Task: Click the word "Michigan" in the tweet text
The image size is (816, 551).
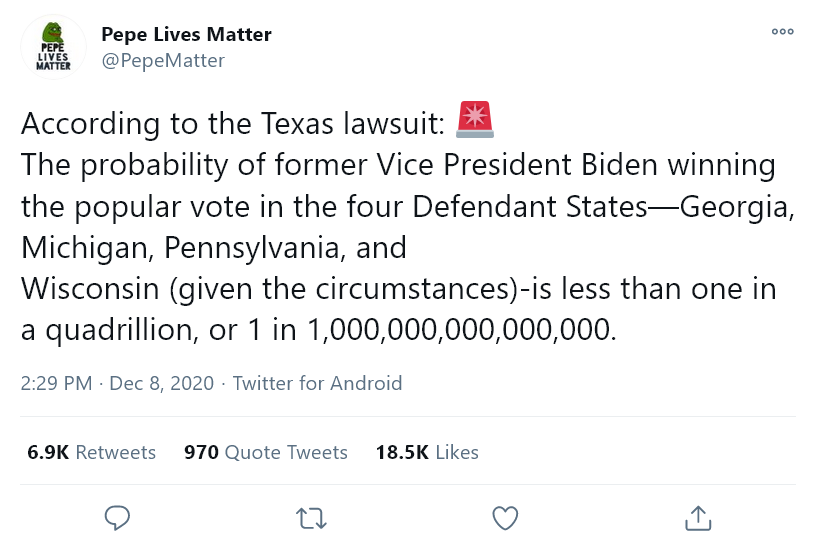Action: [x=85, y=247]
